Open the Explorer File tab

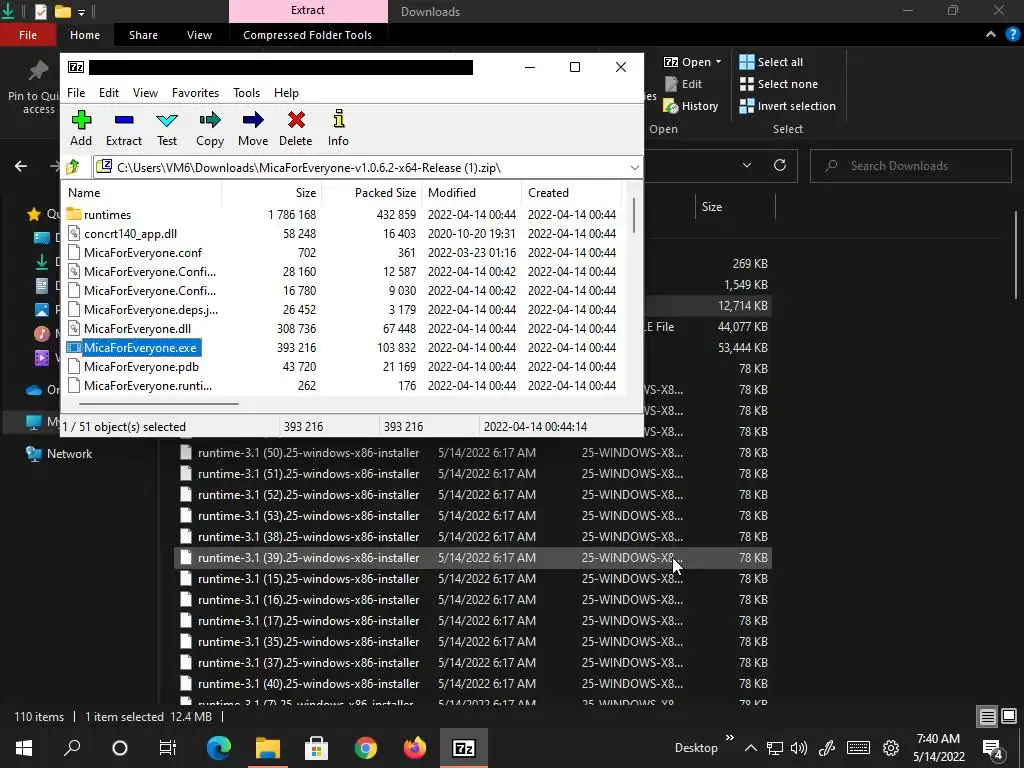(28, 35)
